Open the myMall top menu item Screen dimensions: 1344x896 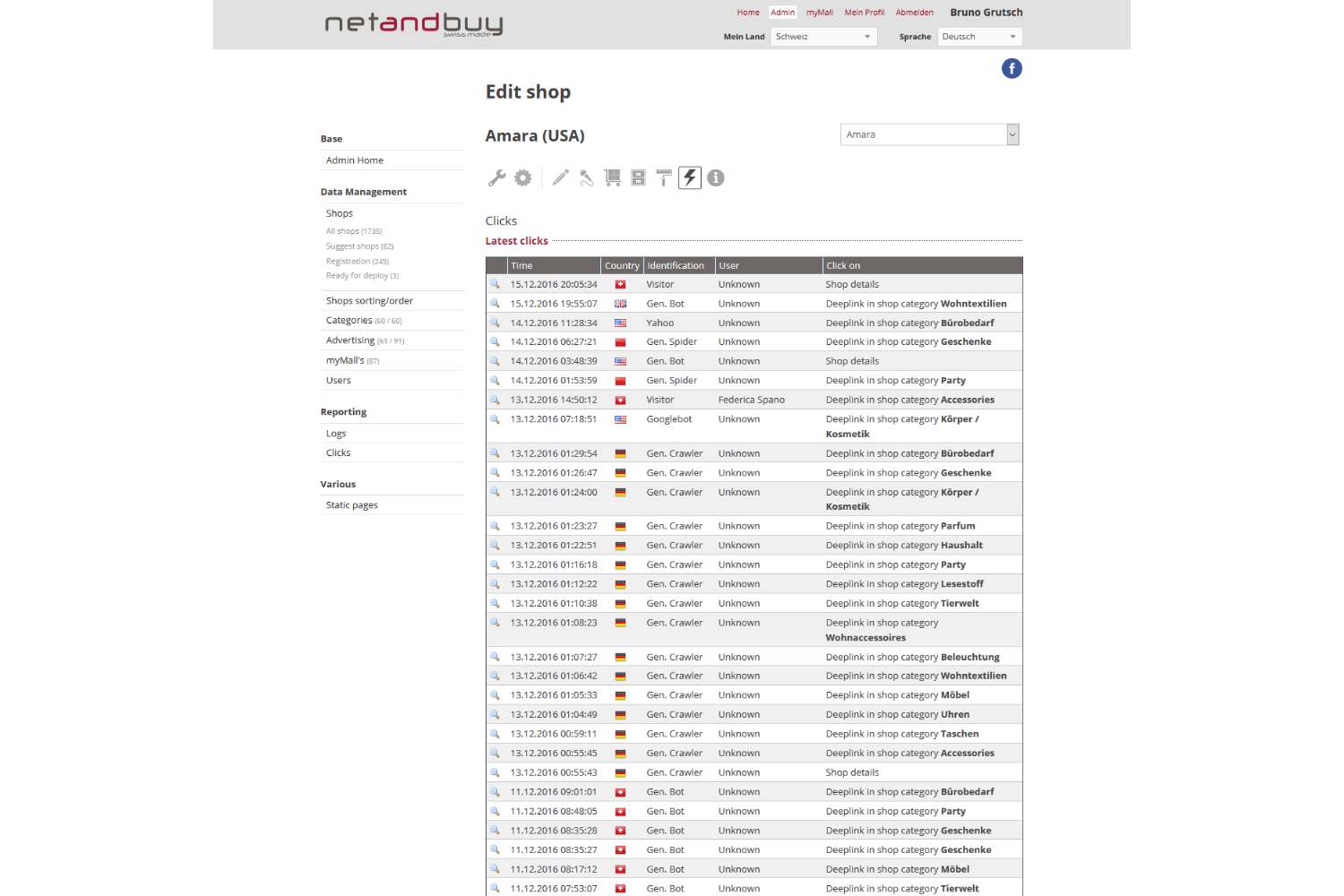tap(819, 13)
